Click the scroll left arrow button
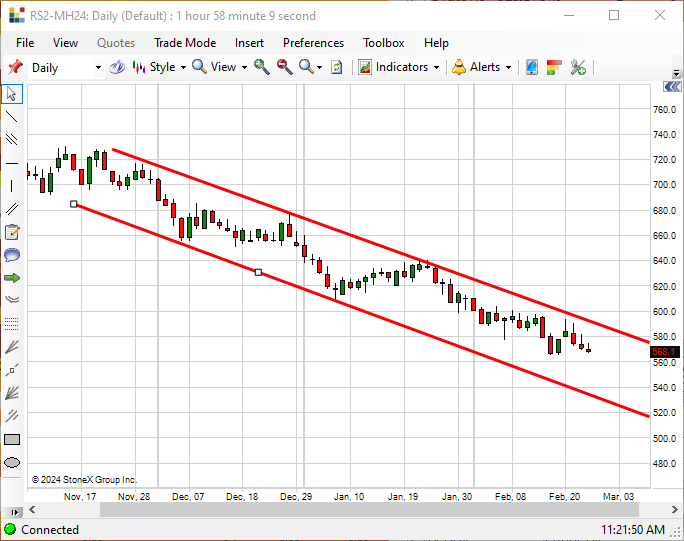The width and height of the screenshot is (684, 541). click(x=32, y=509)
